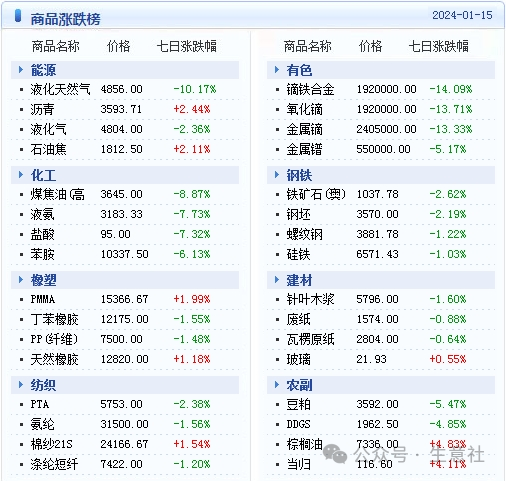
Task: Click the change value +0.55%
Action: tap(447, 359)
